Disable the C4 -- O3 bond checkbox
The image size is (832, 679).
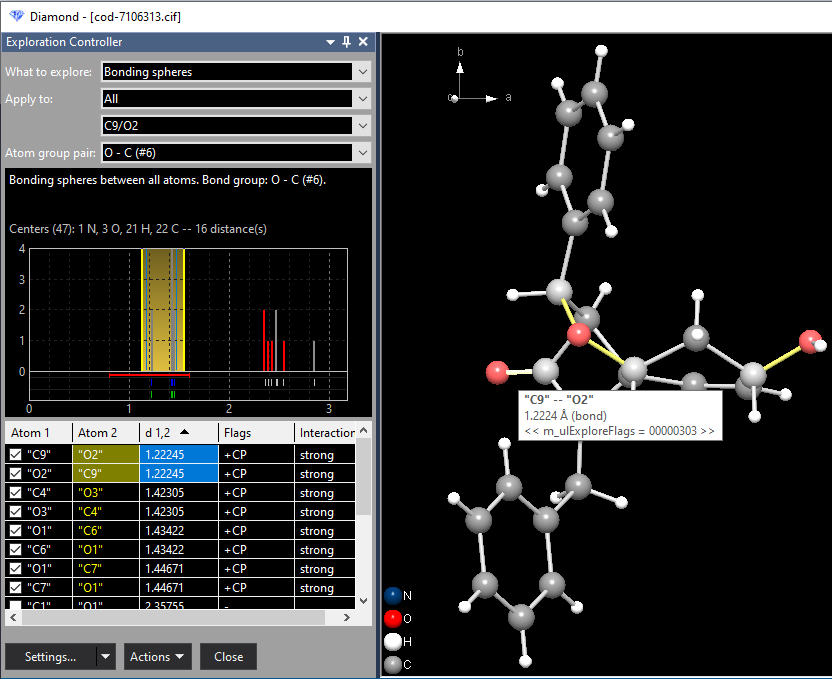click(14, 492)
